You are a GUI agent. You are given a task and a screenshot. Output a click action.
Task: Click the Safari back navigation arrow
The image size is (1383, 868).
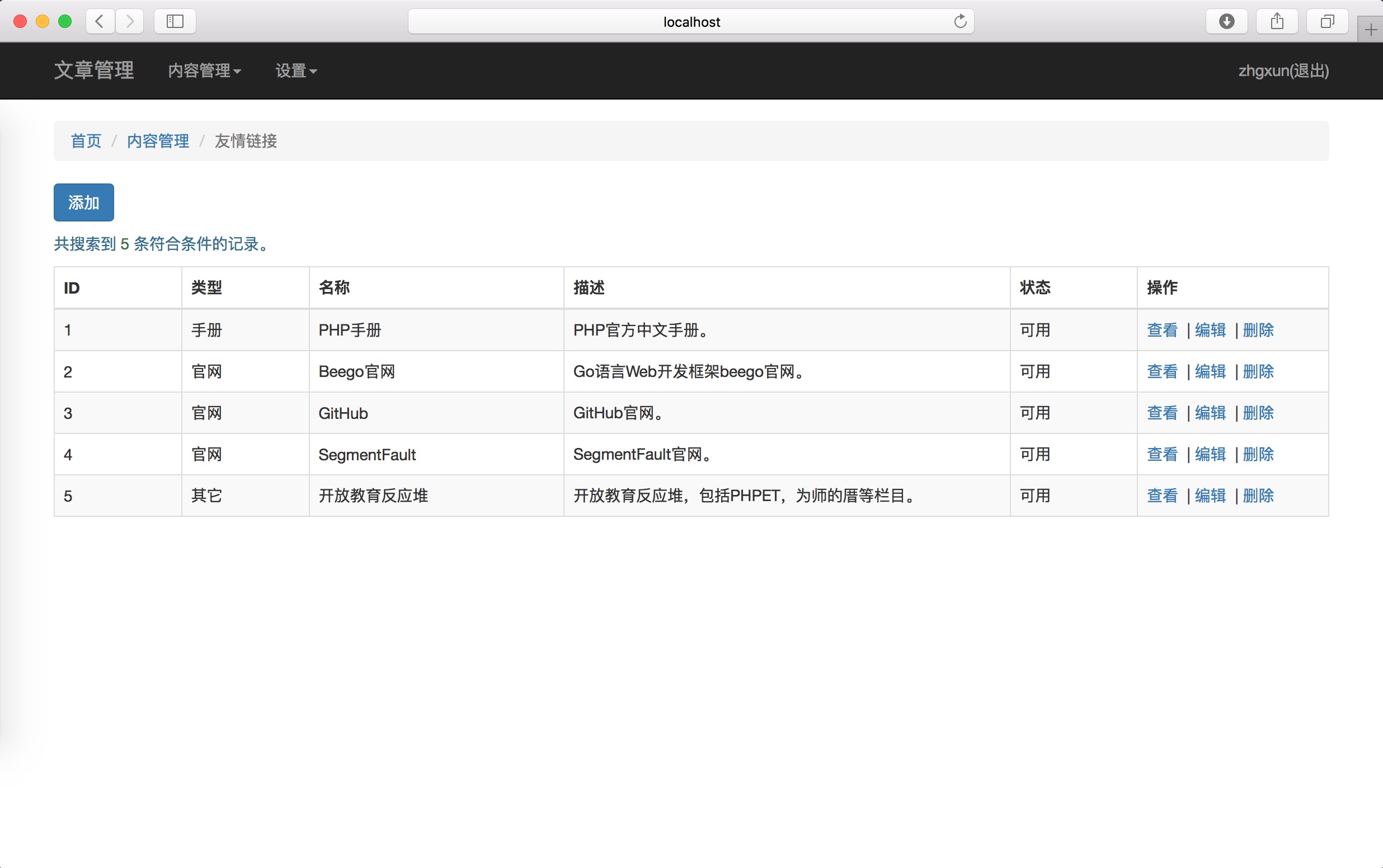[x=100, y=22]
